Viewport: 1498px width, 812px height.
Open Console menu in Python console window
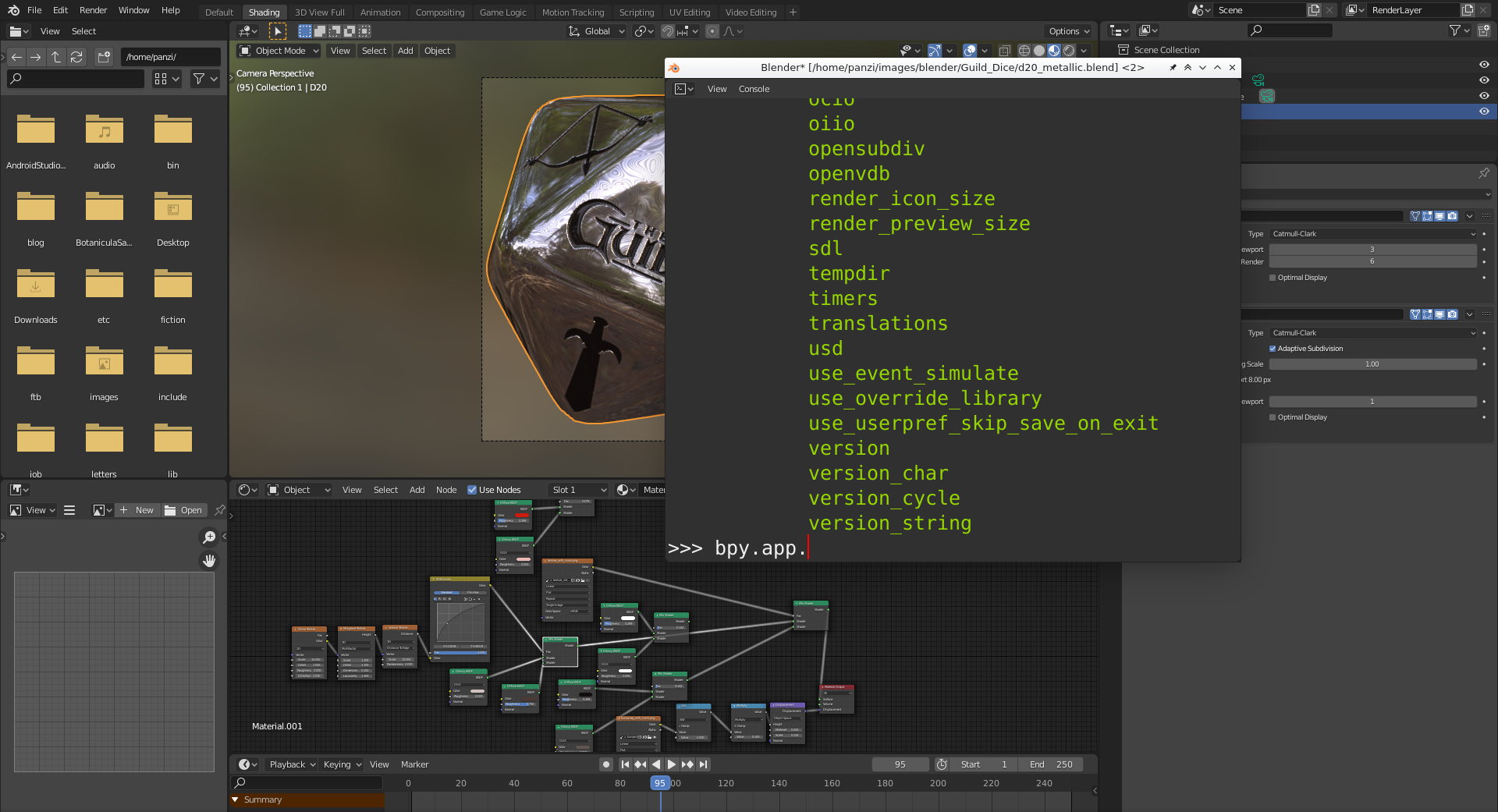(754, 89)
